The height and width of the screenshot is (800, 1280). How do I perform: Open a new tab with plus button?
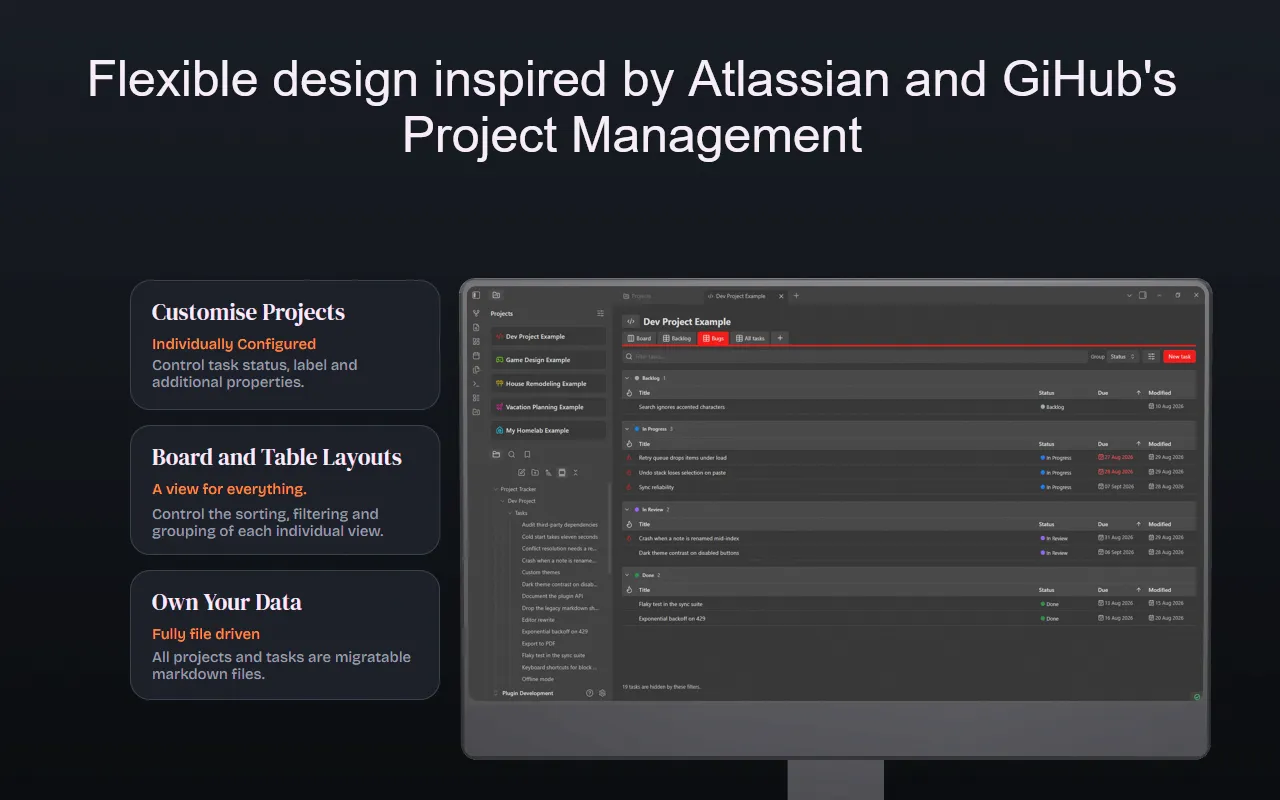pyautogui.click(x=796, y=296)
